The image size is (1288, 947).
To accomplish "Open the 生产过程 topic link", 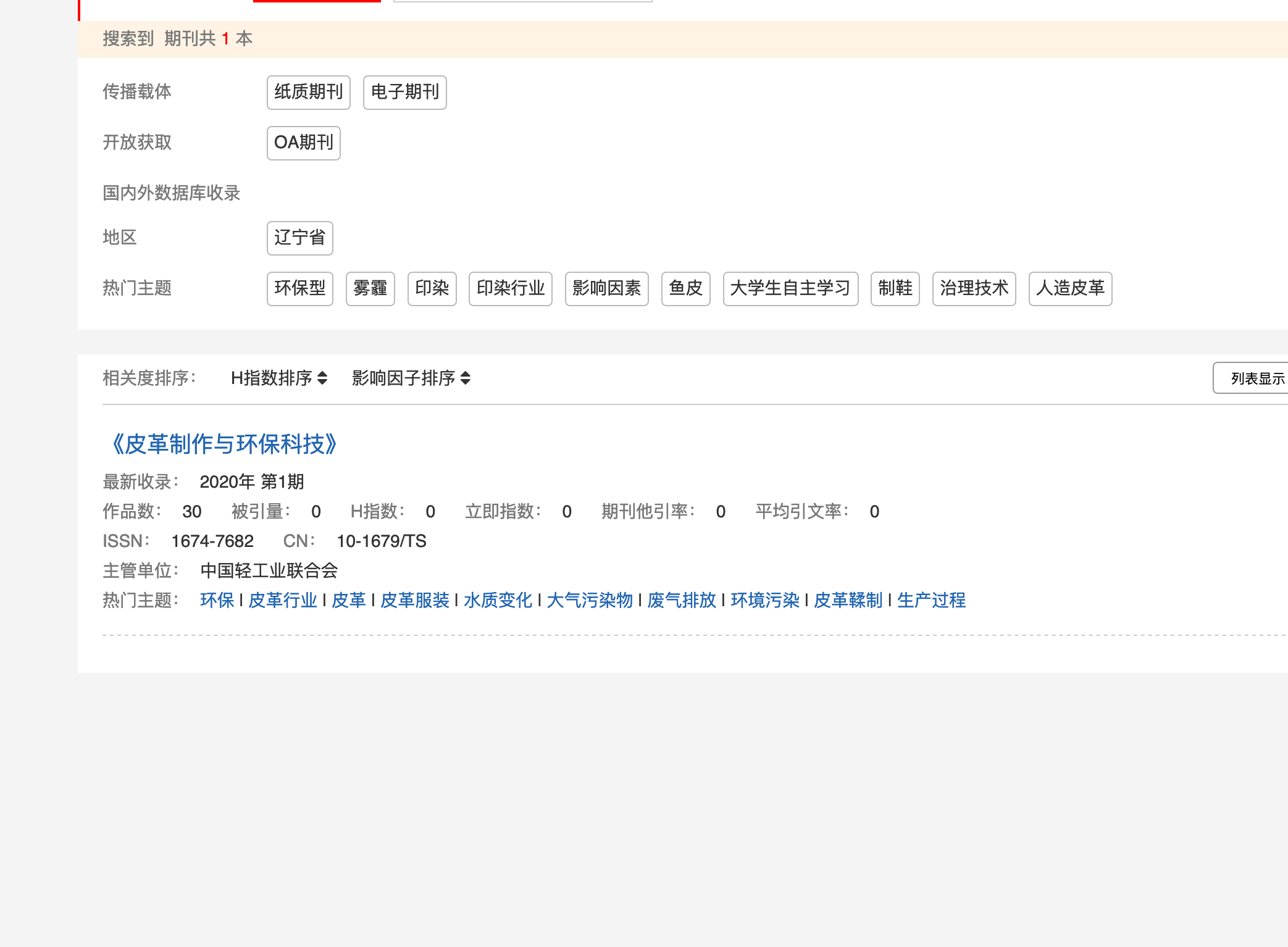I will (932, 600).
